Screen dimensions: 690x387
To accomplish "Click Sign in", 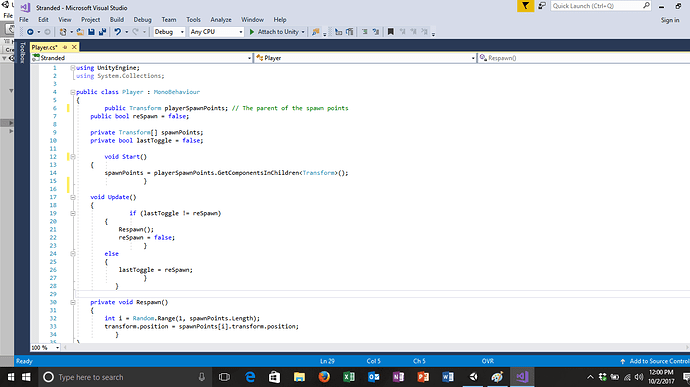I will (670, 20).
